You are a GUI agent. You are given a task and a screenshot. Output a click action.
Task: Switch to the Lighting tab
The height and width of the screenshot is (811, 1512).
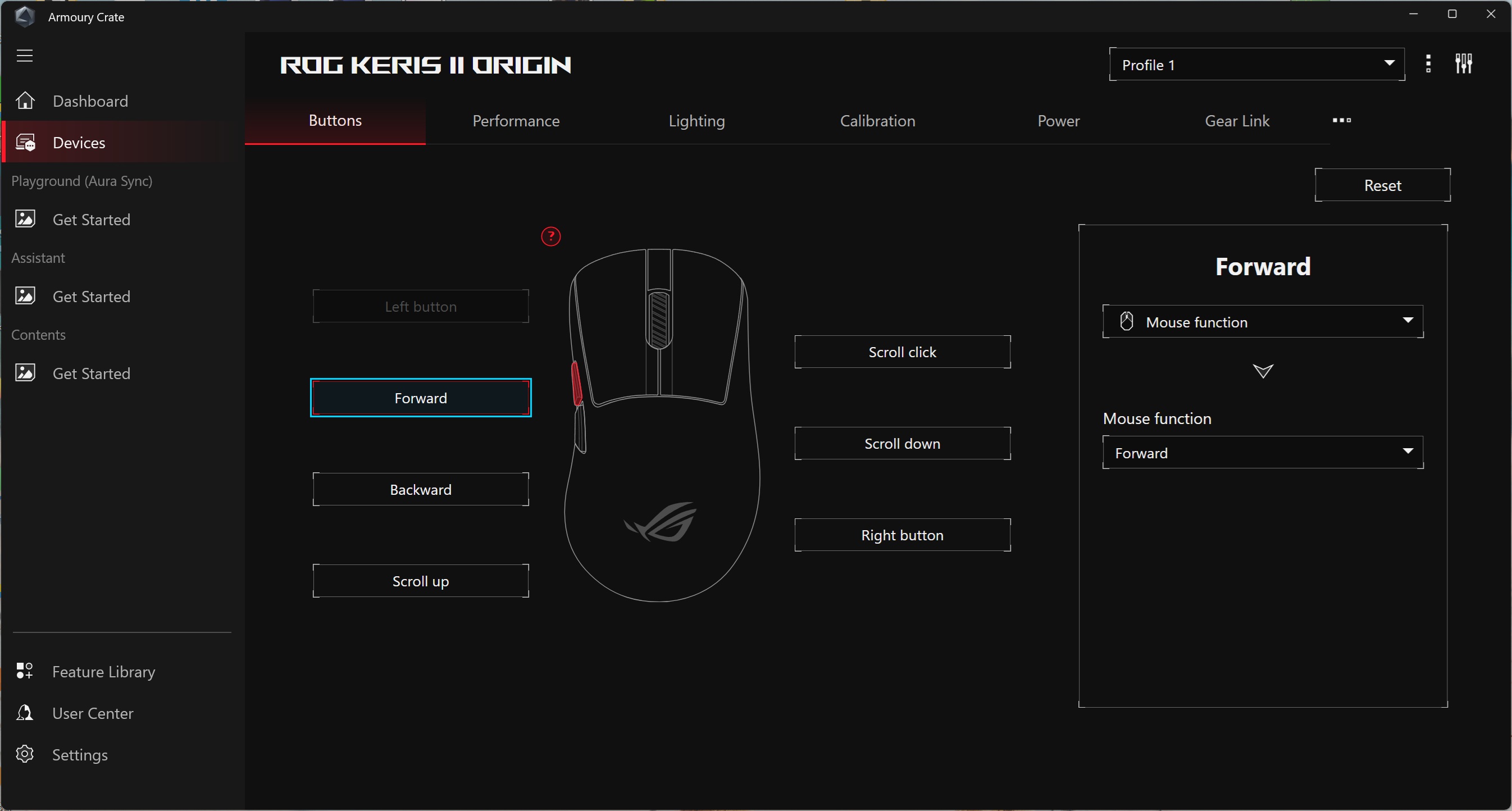tap(696, 121)
